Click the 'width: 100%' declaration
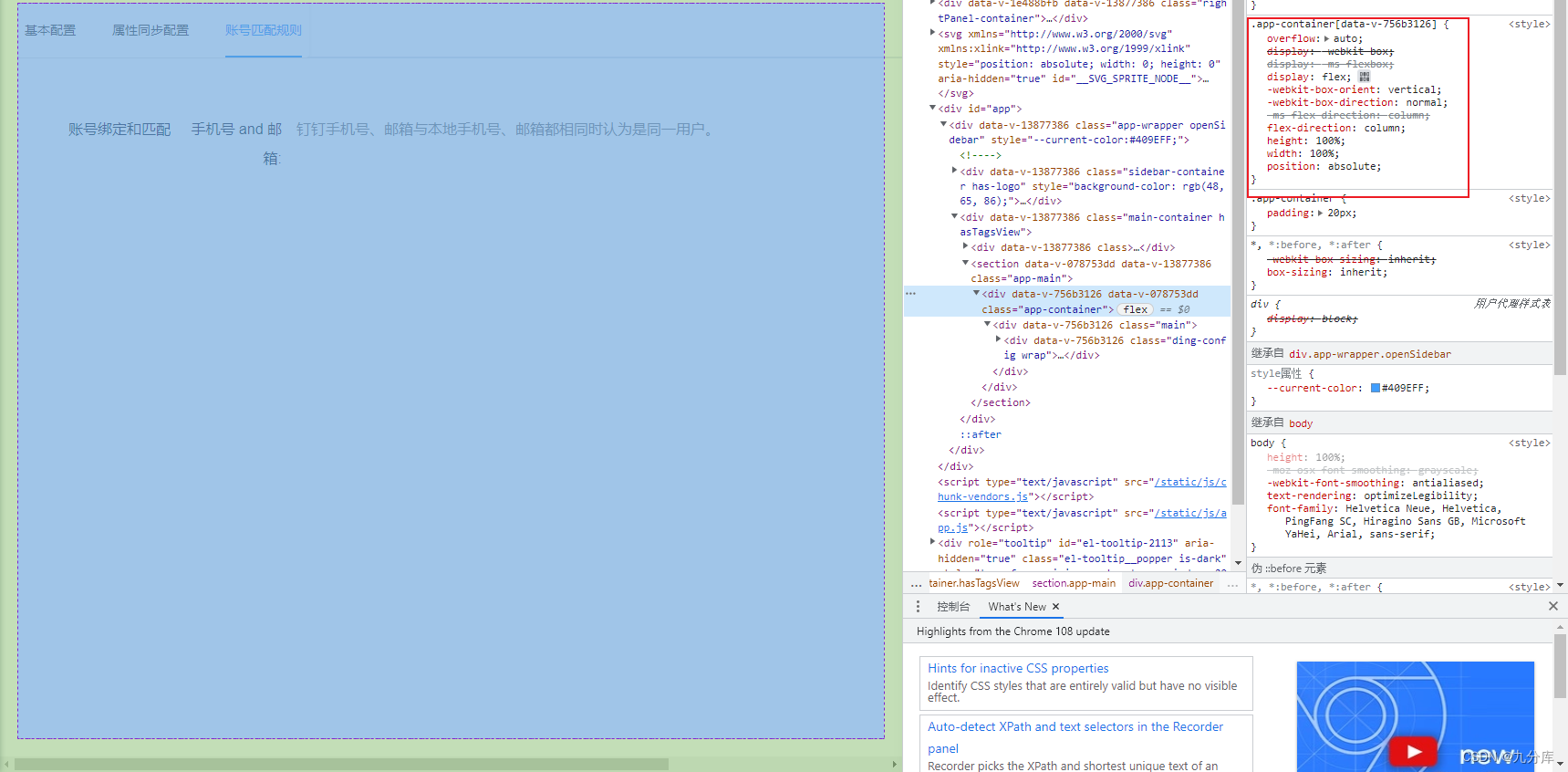 [1303, 154]
